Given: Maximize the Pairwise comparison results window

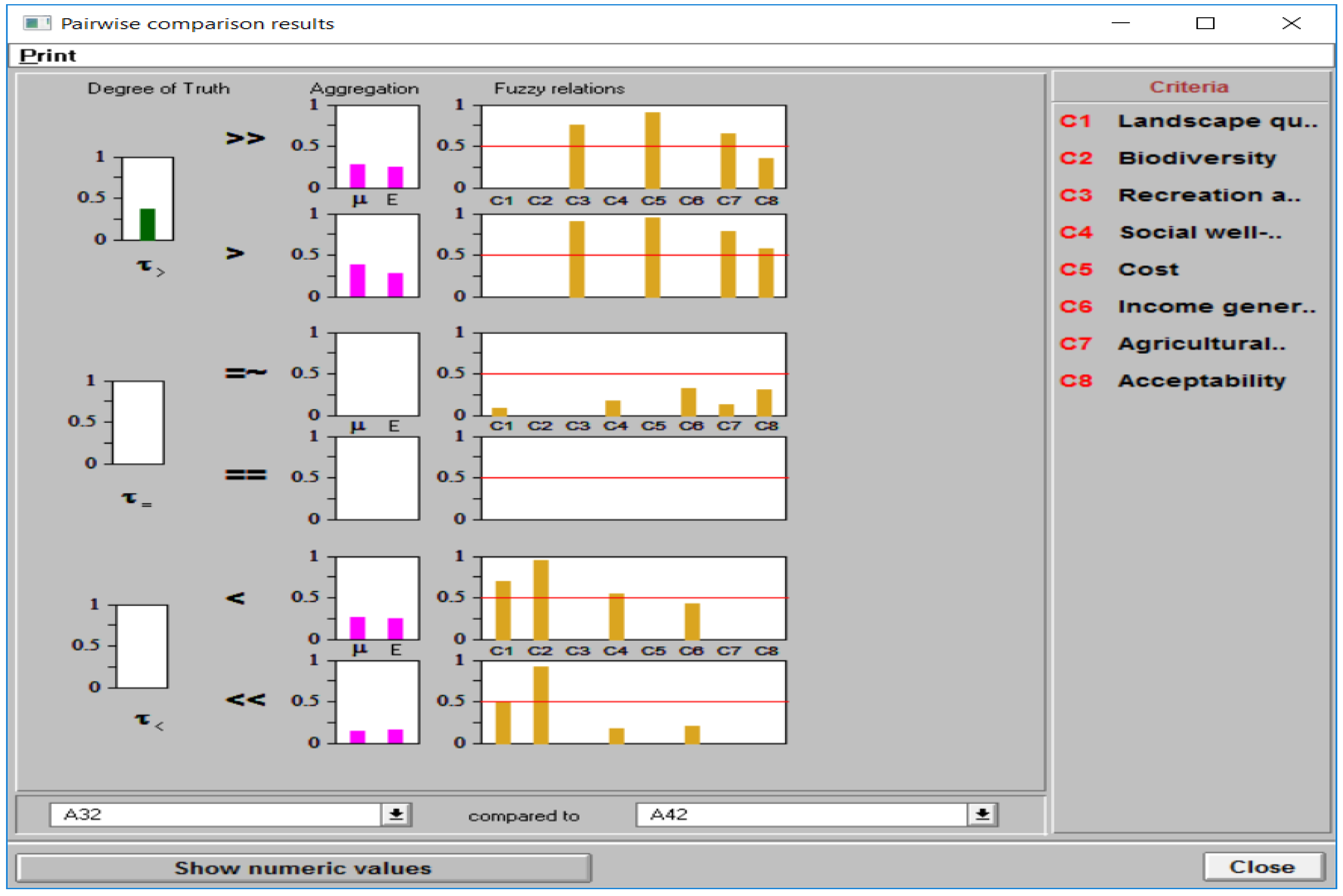Looking at the screenshot, I should coord(1205,23).
